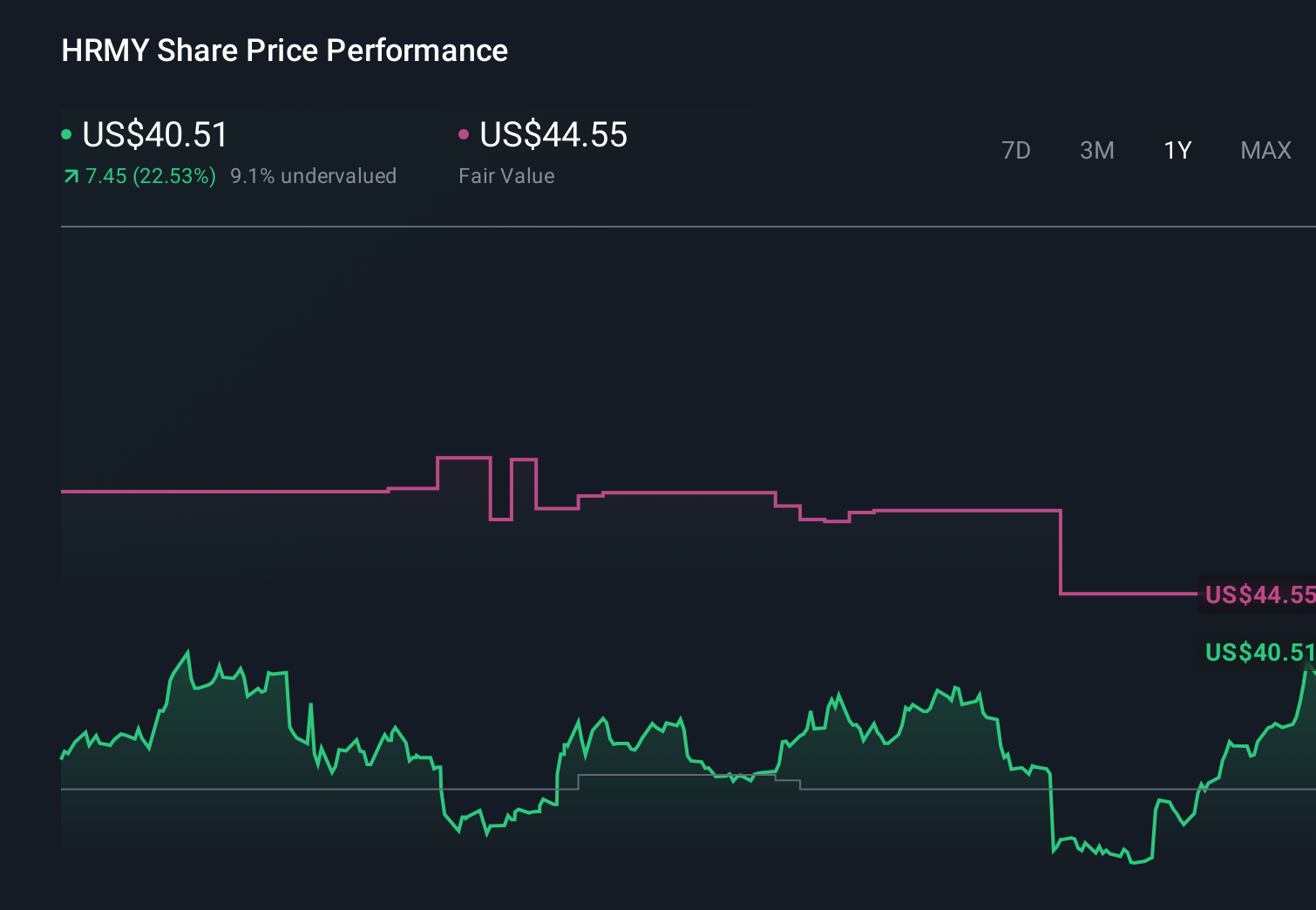This screenshot has height=910, width=1316.
Task: Switch to the 1Y tab
Action: 1177,150
